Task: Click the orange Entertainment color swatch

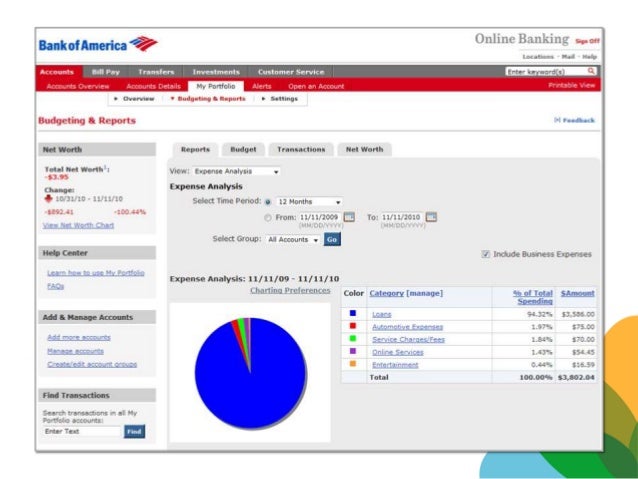Action: (353, 363)
